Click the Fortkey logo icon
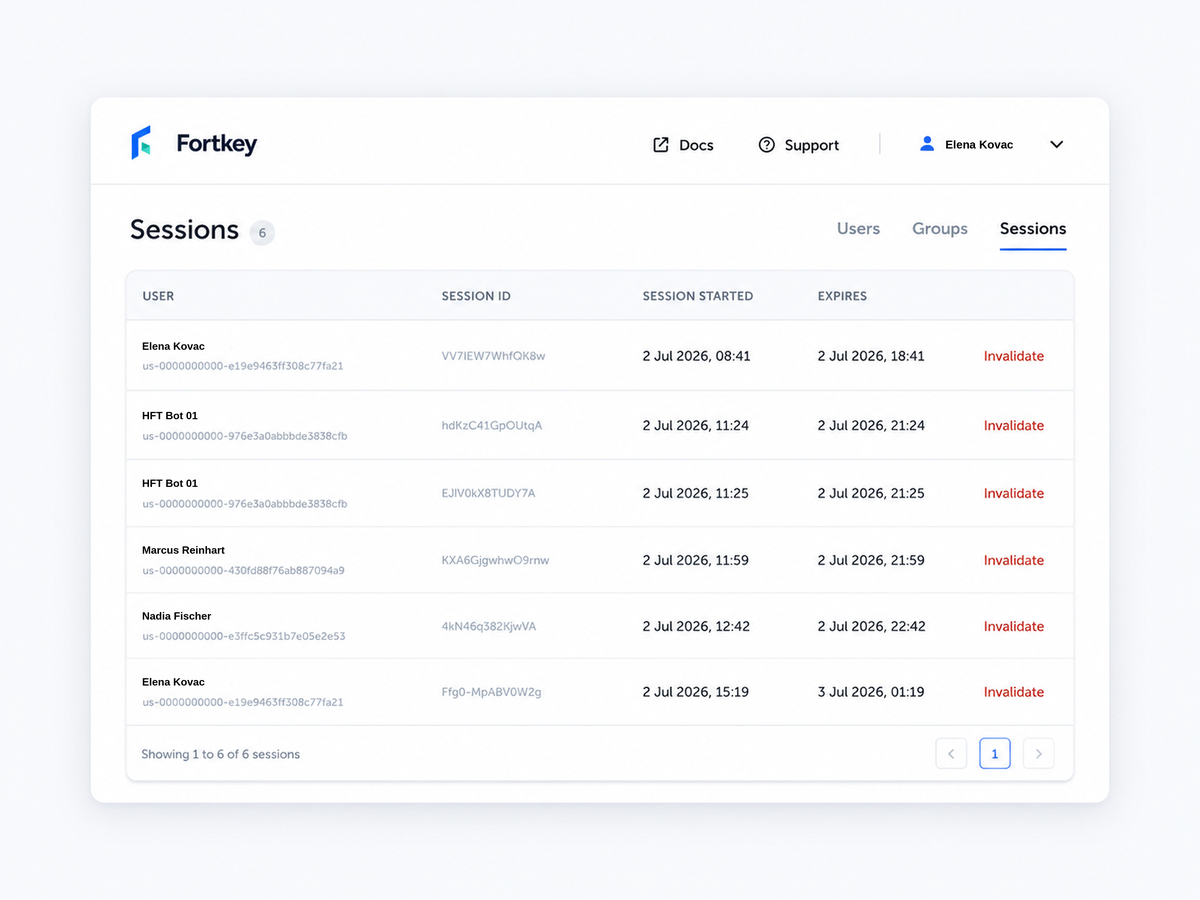This screenshot has height=900, width=1200. (x=141, y=143)
